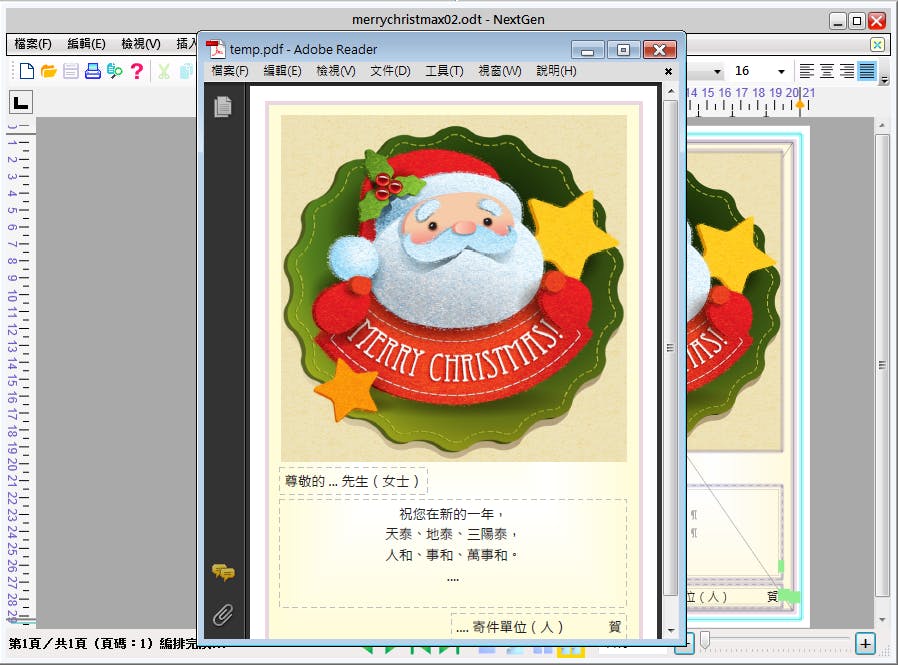898x665 pixels.
Task: Open NextGen 檢視(V) menu
Action: click(141, 44)
